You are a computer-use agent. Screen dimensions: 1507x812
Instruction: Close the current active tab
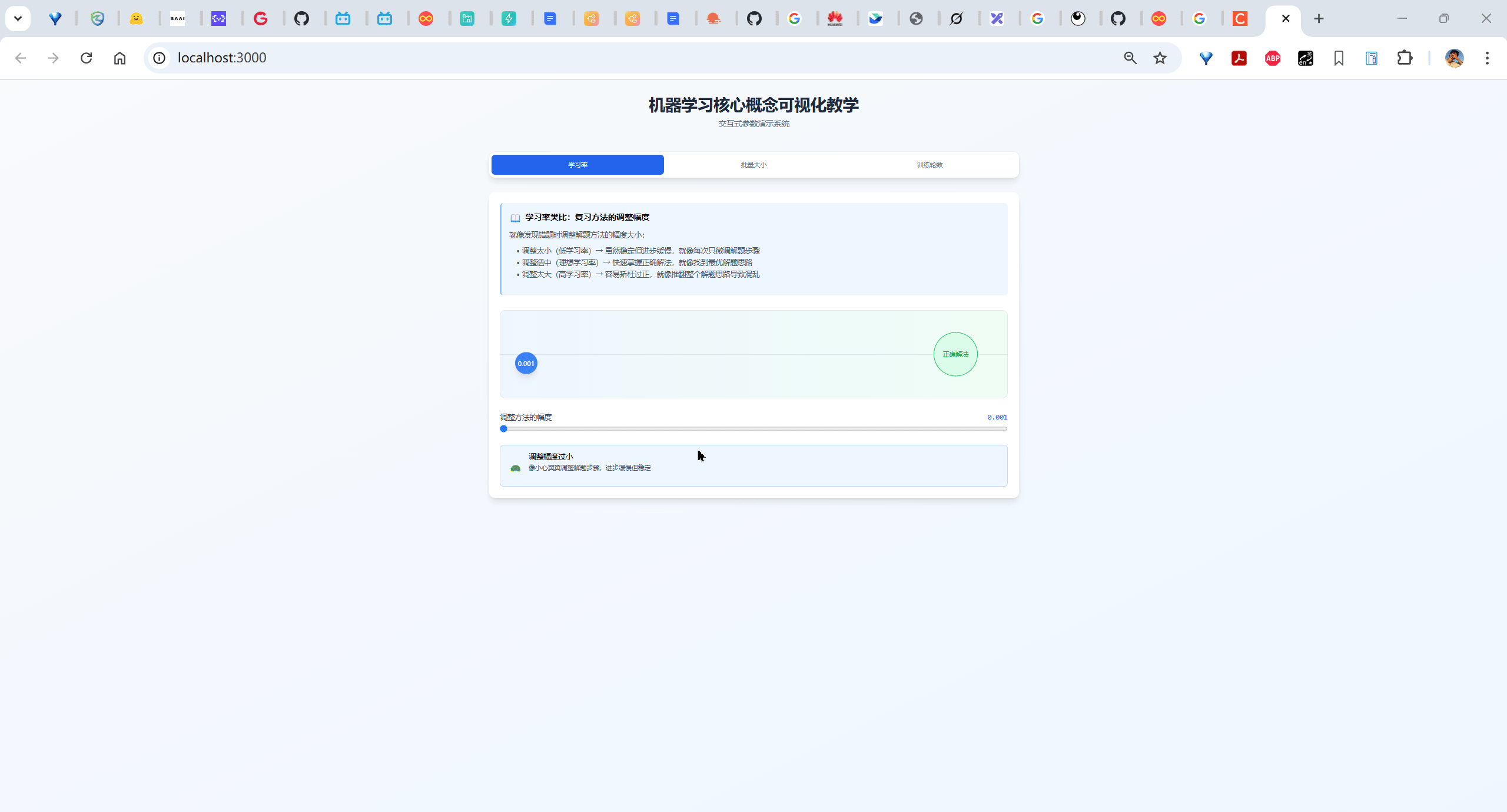coord(1286,18)
